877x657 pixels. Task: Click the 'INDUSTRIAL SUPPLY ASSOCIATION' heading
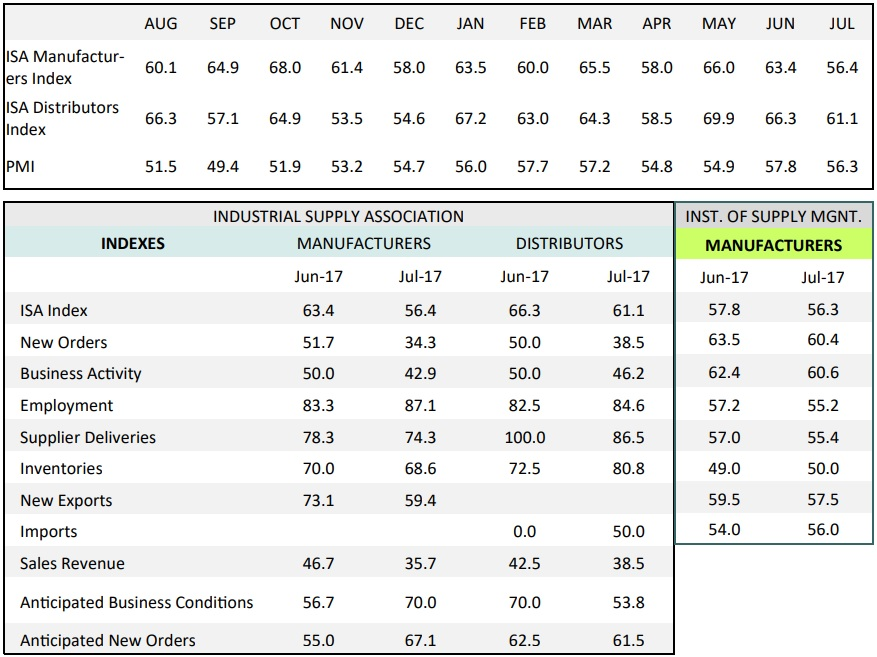(338, 216)
